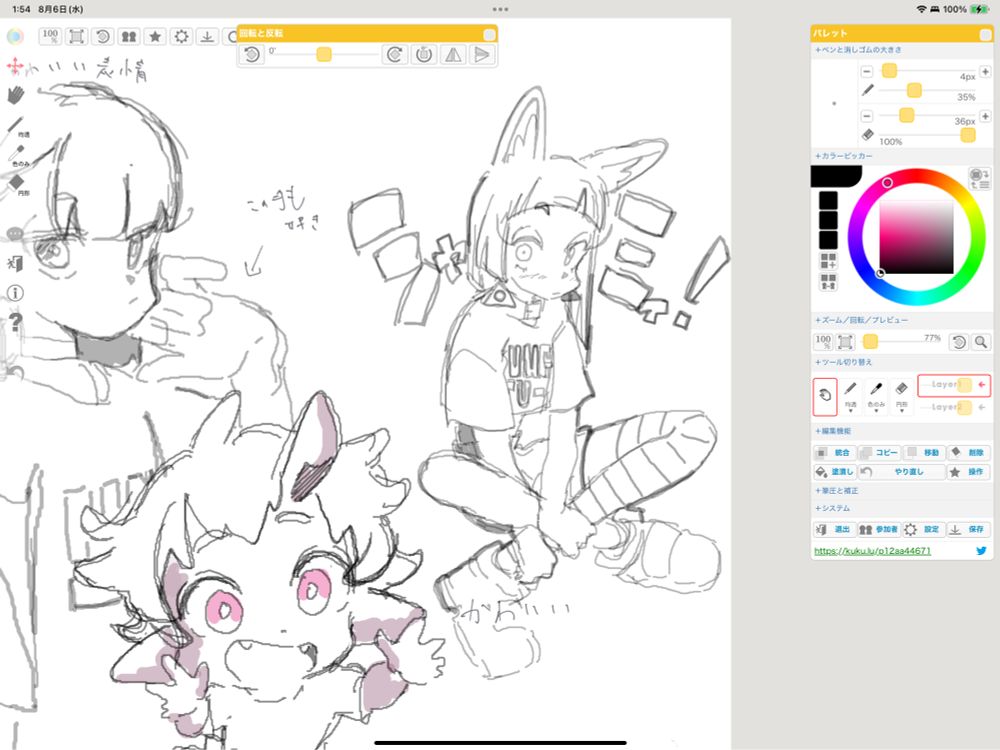1000x750 pixels.
Task: Activate the rotate-hand tool in palette
Action: [x=825, y=396]
